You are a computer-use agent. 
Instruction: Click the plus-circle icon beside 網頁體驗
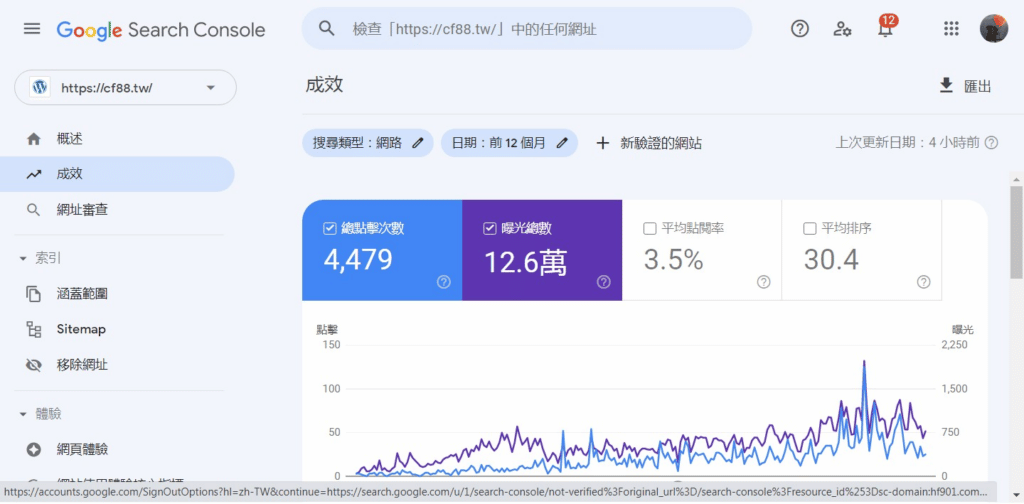click(33, 449)
